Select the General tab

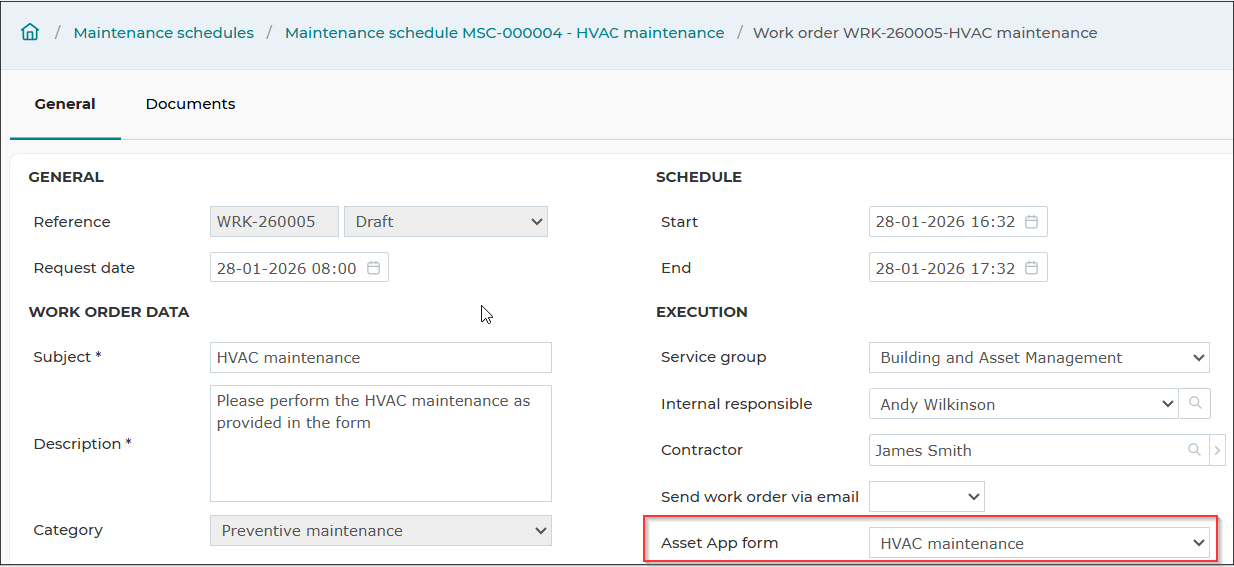65,104
